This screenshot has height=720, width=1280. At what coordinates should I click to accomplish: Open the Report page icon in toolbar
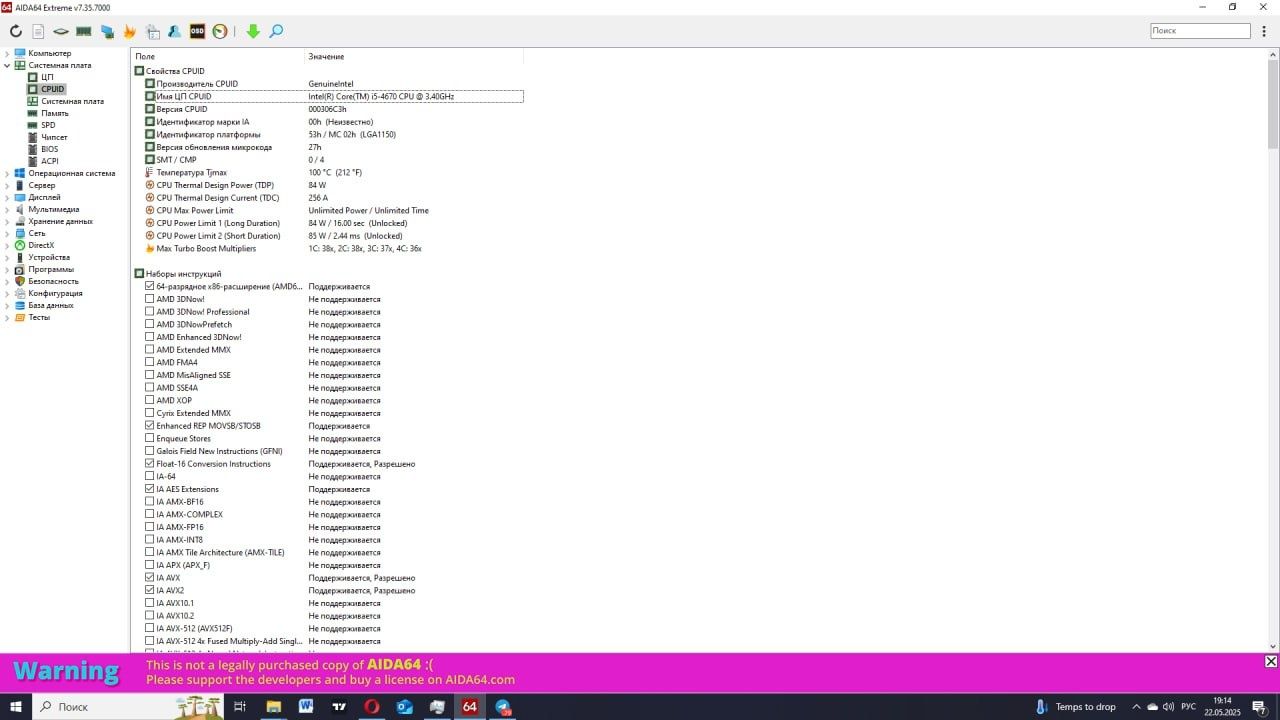38,32
